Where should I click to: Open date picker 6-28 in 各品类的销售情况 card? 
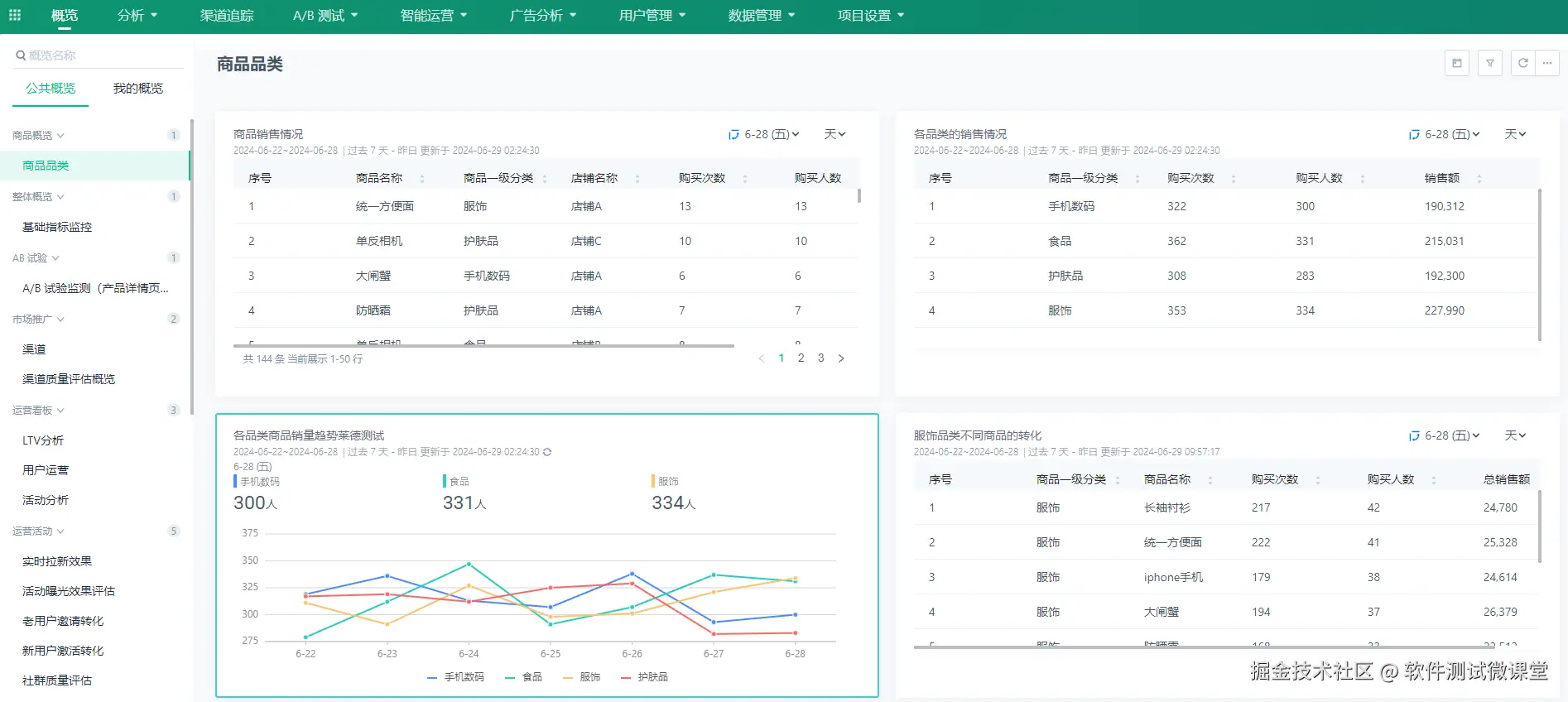coord(1444,134)
